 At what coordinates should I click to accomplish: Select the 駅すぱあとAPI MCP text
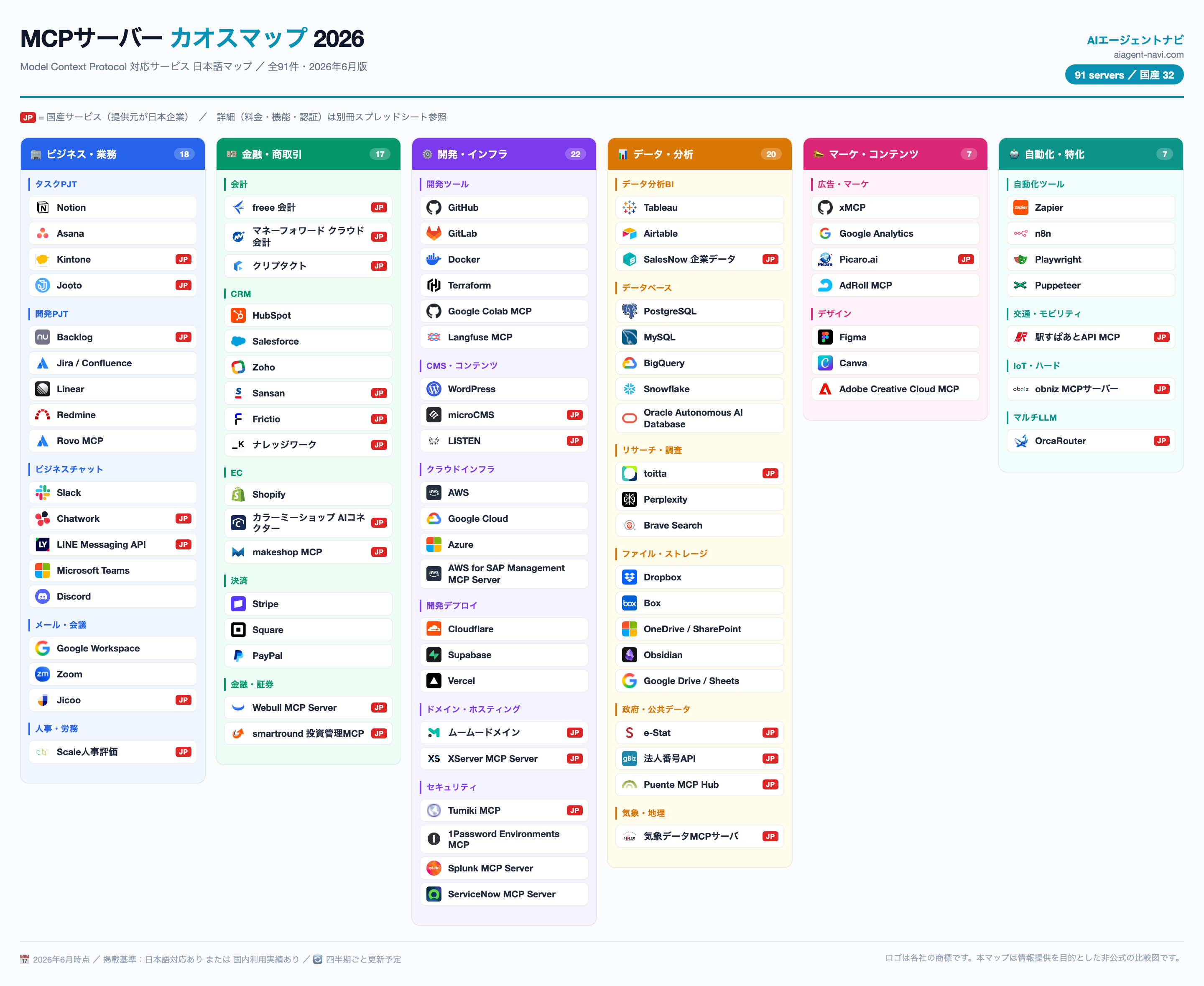click(x=1077, y=337)
